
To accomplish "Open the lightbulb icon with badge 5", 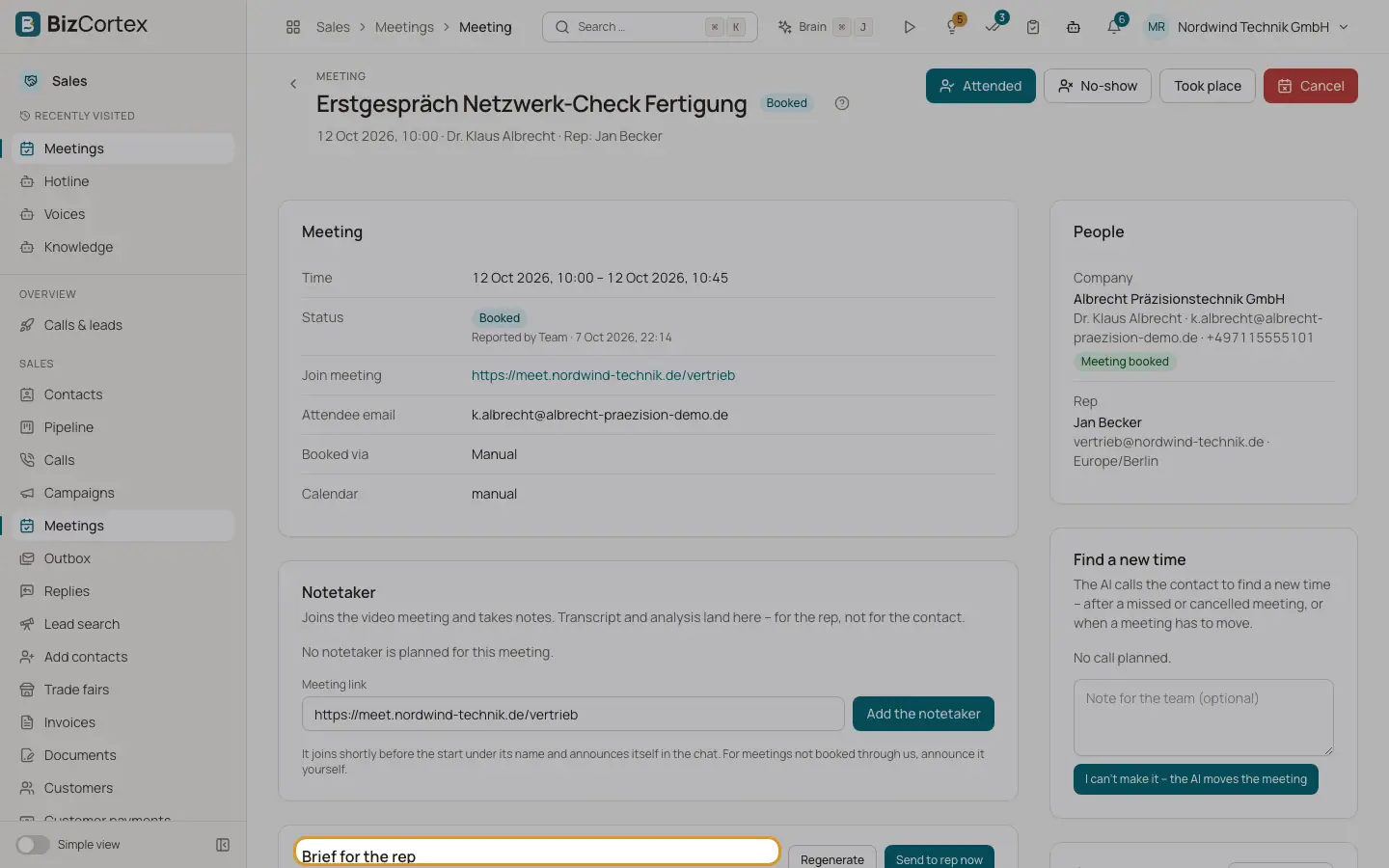I will pyautogui.click(x=952, y=27).
